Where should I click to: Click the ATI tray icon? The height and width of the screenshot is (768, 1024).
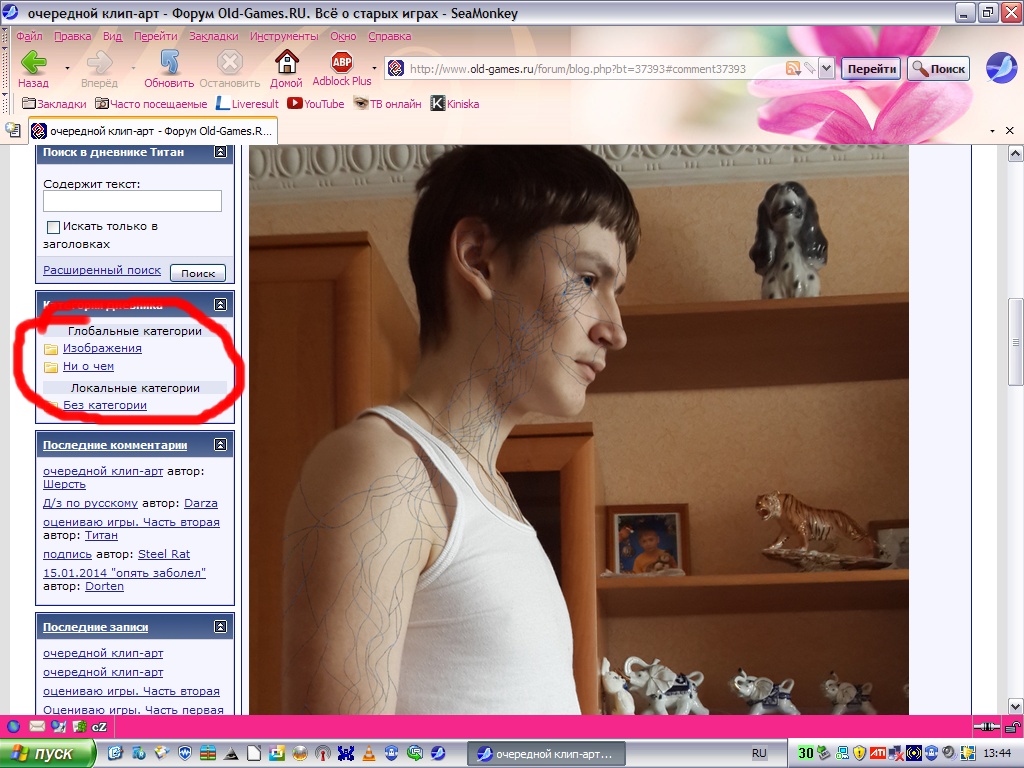click(878, 753)
